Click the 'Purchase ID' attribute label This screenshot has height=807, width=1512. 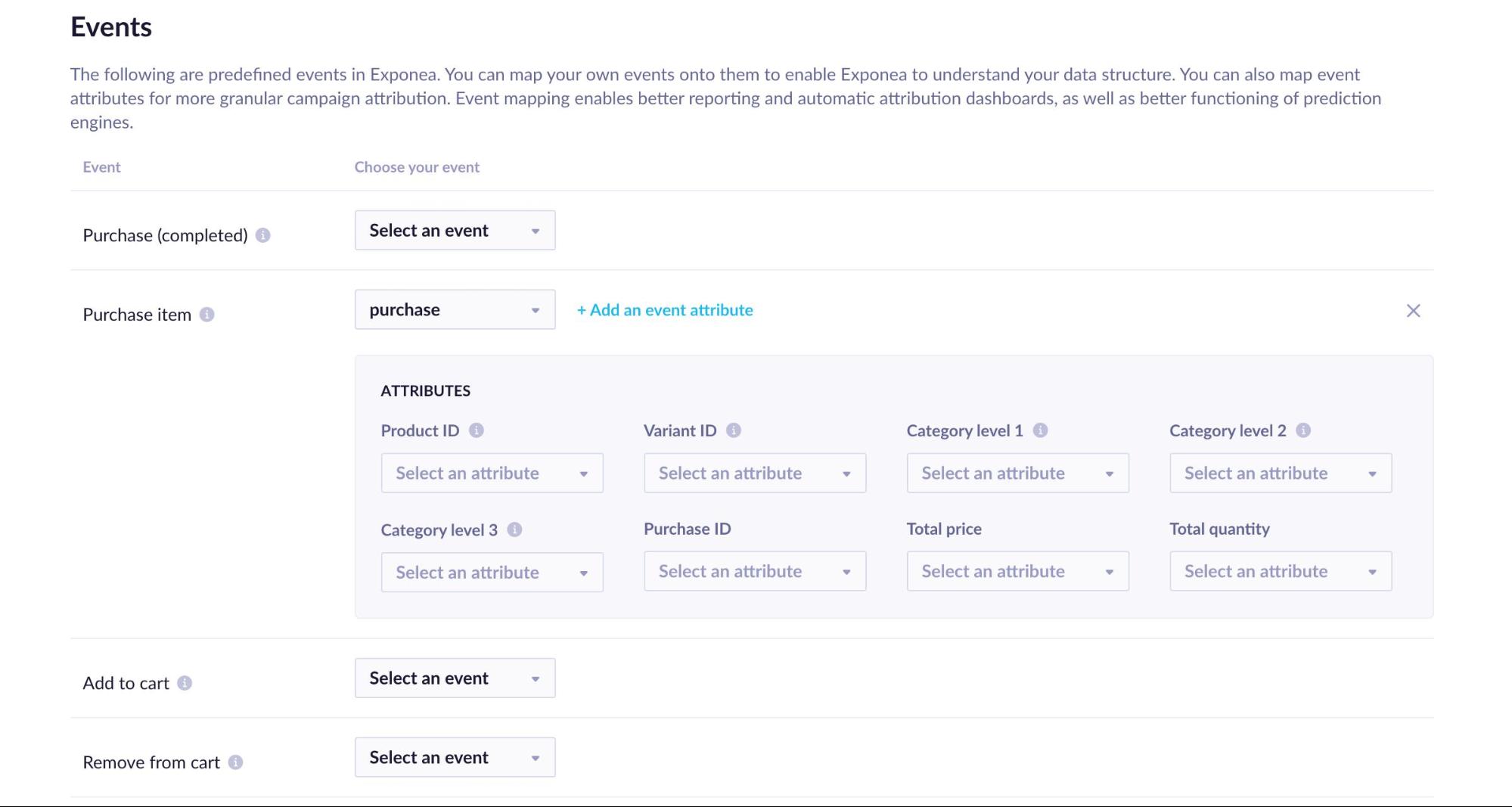click(x=687, y=529)
